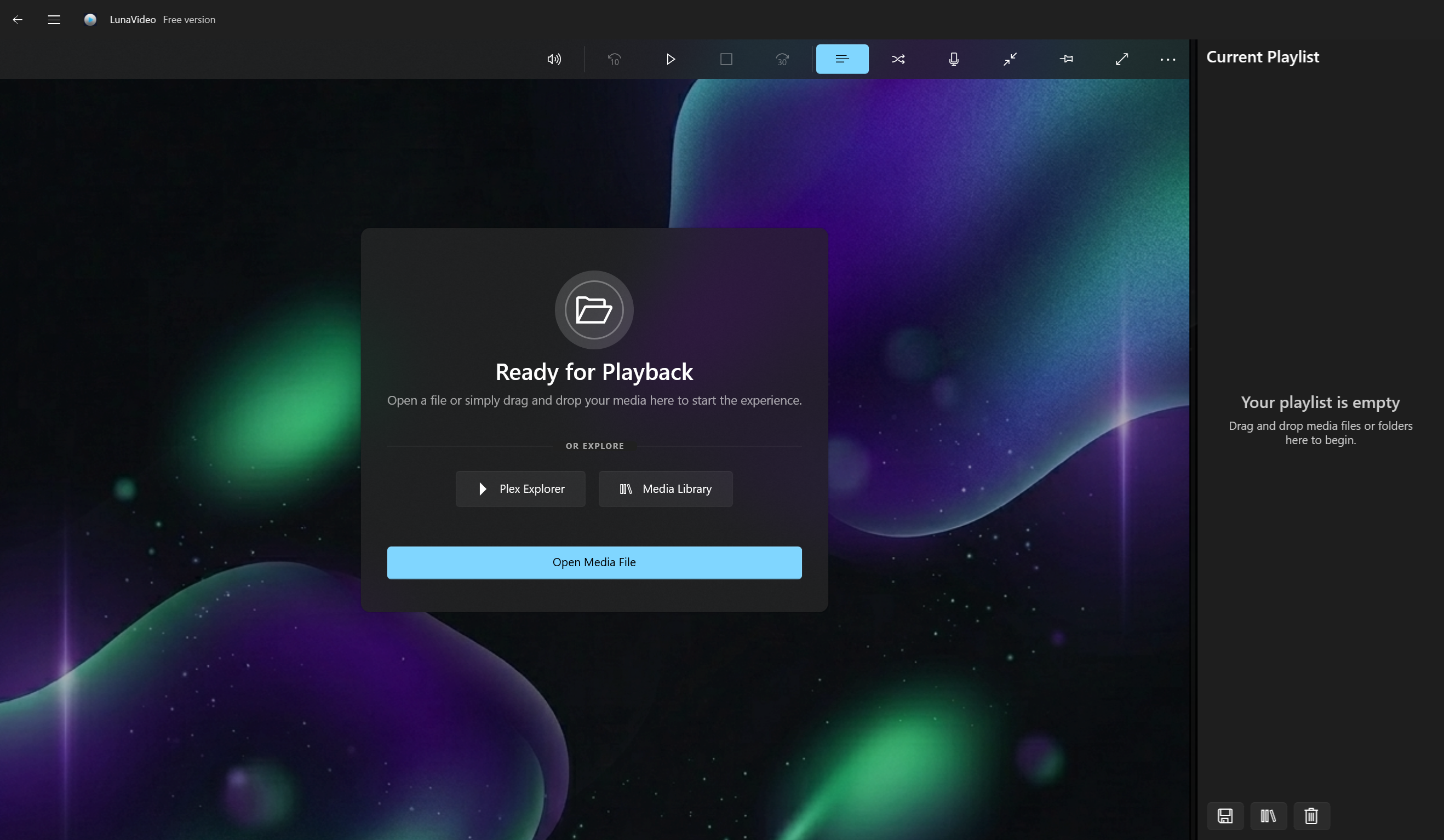Open the volume control

pyautogui.click(x=554, y=59)
